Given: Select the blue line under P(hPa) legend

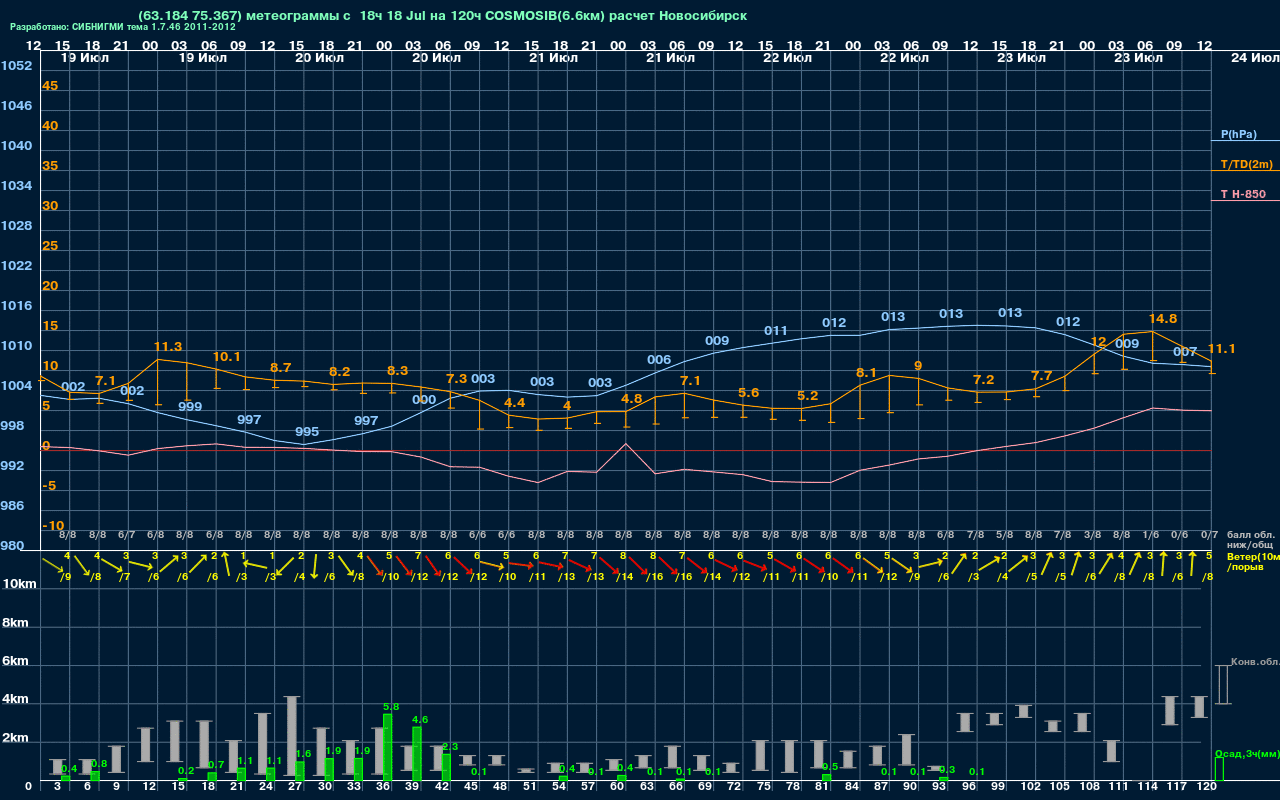Looking at the screenshot, I should [x=1245, y=142].
